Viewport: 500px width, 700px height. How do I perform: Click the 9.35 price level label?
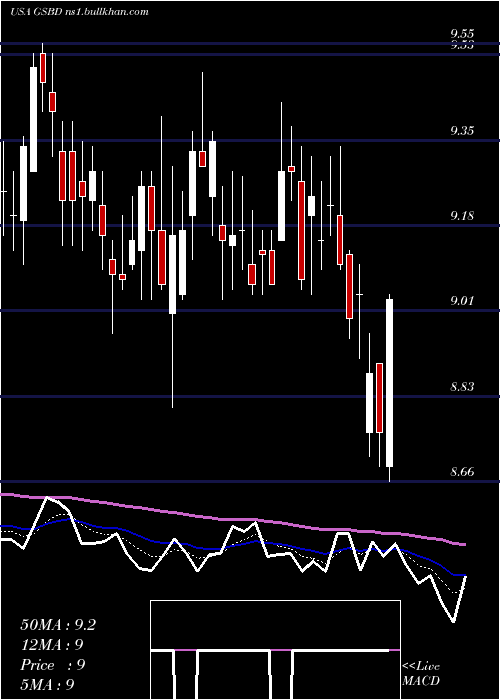point(462,131)
